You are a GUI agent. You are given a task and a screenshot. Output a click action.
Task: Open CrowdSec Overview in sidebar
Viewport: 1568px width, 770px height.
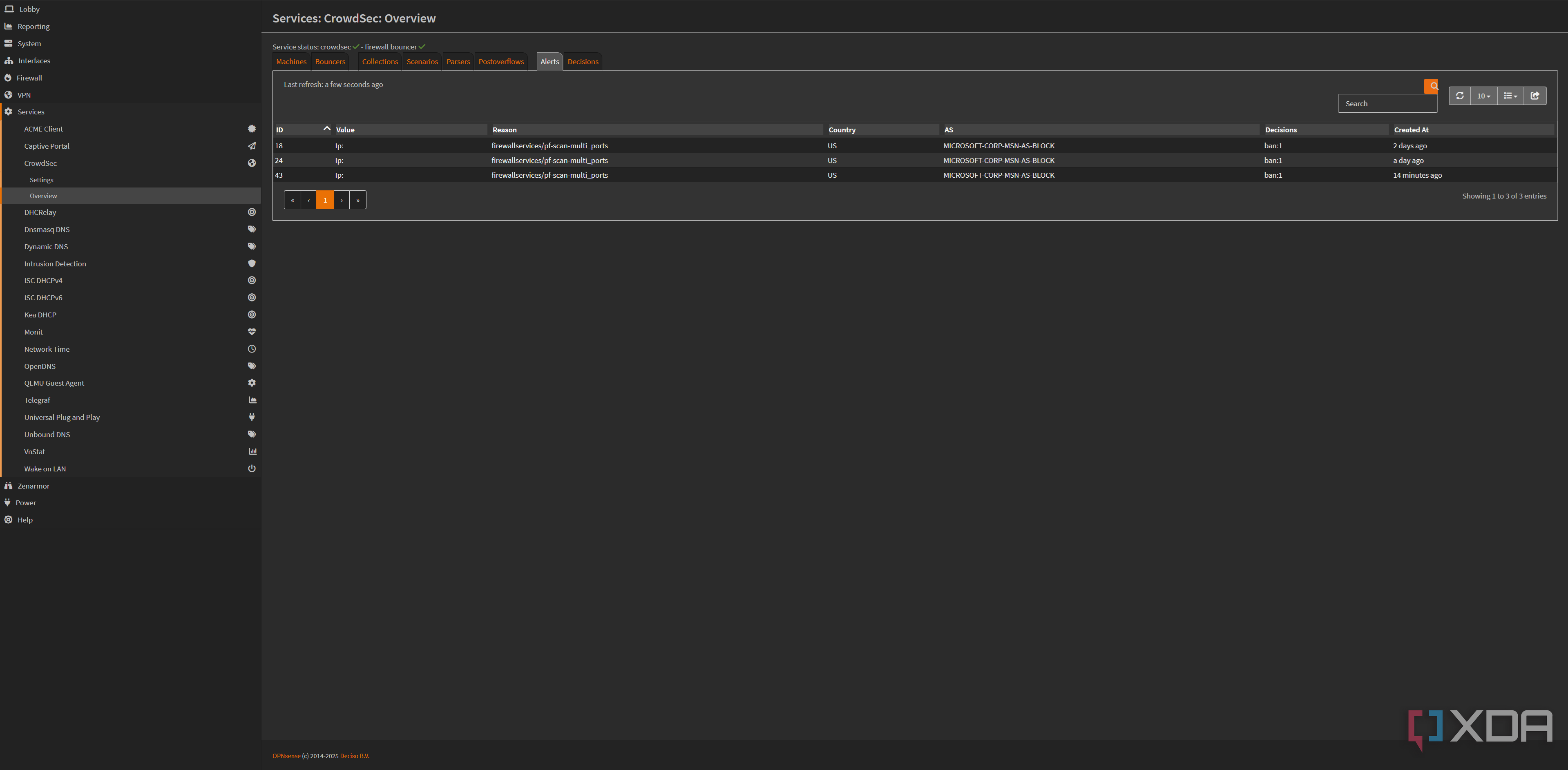coord(43,196)
